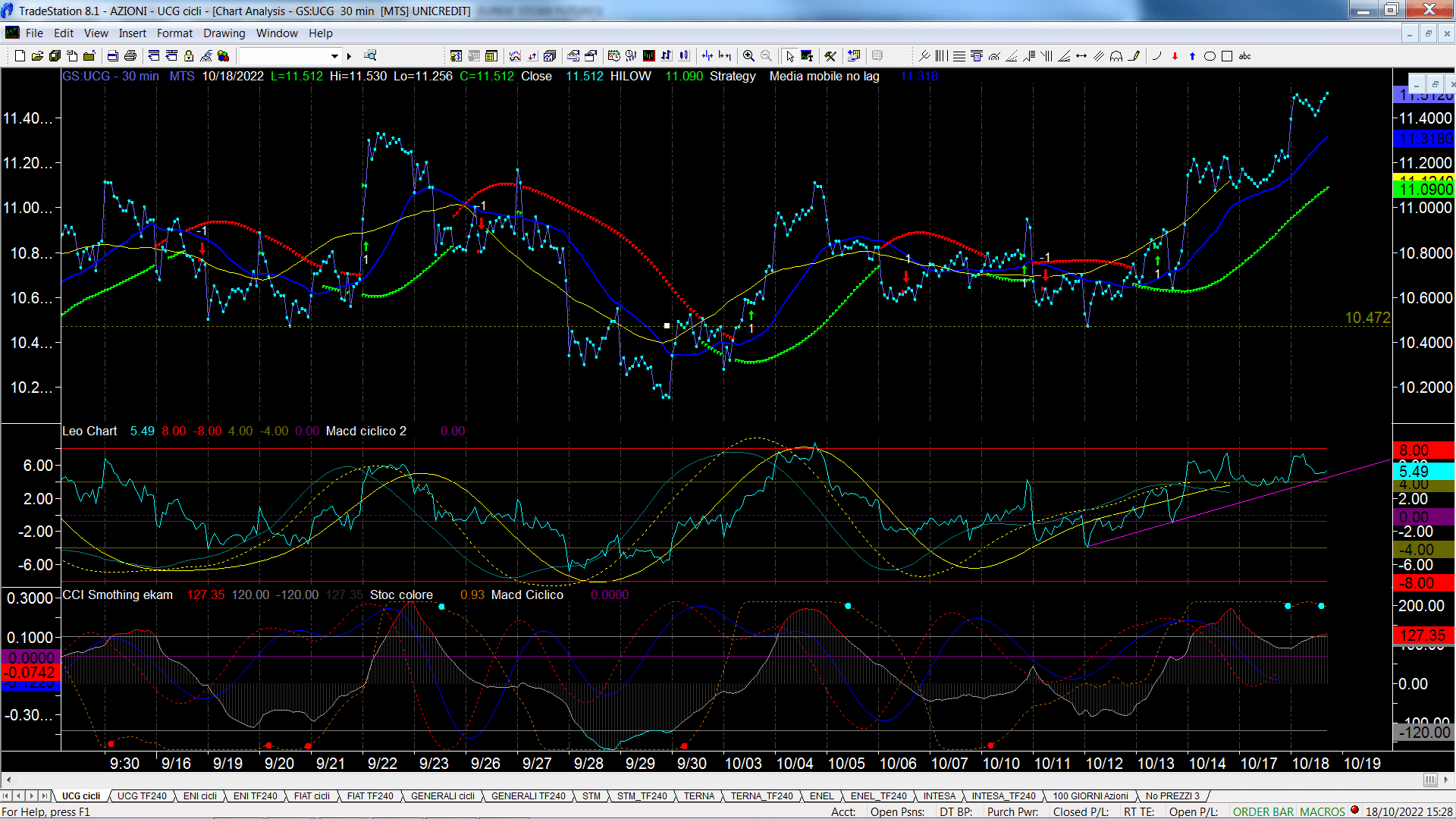This screenshot has height=819, width=1456.
Task: Click the GS:UCG - 30 min symbol label
Action: [x=111, y=77]
